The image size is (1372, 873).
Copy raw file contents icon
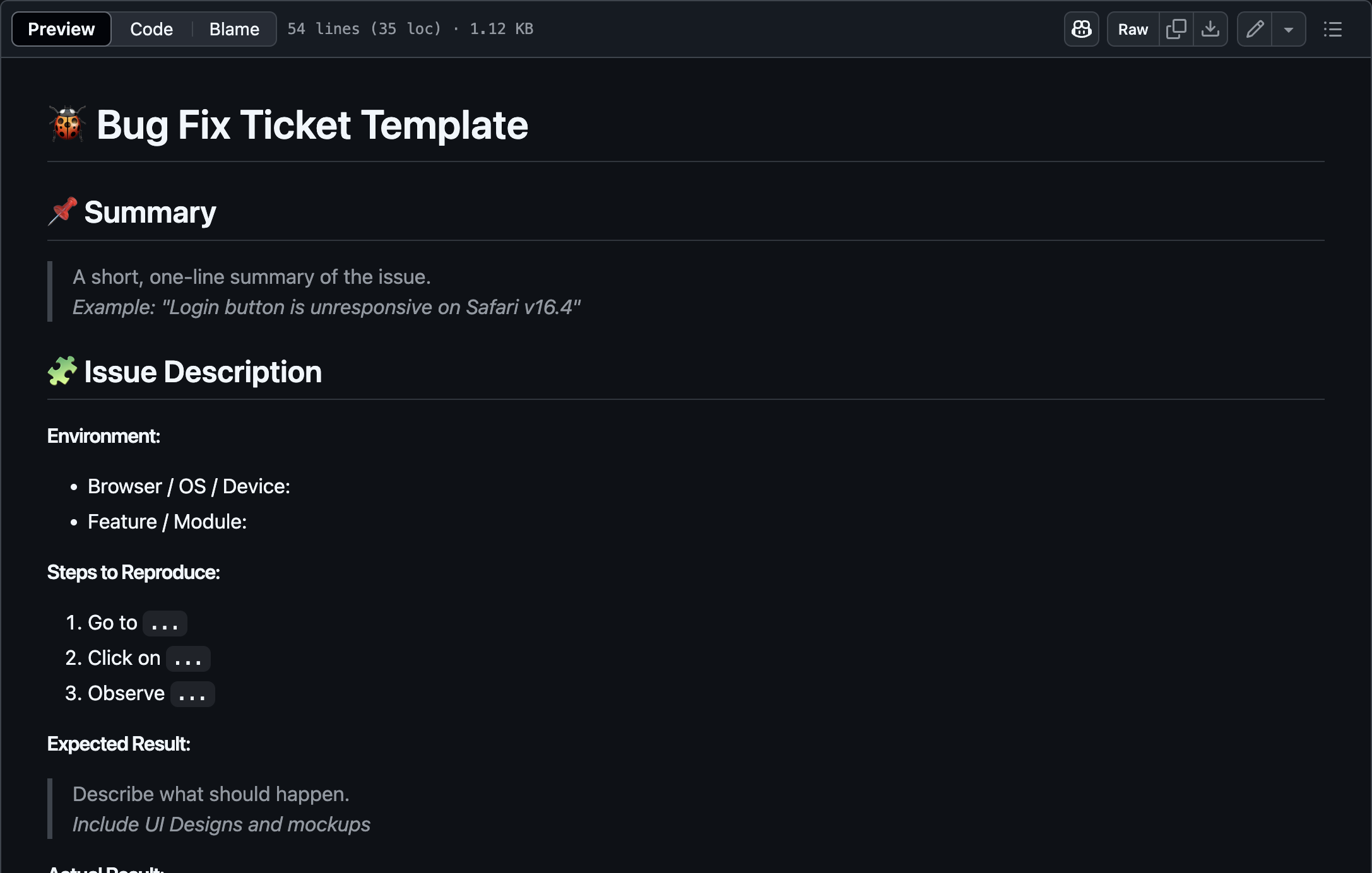pyautogui.click(x=1176, y=29)
